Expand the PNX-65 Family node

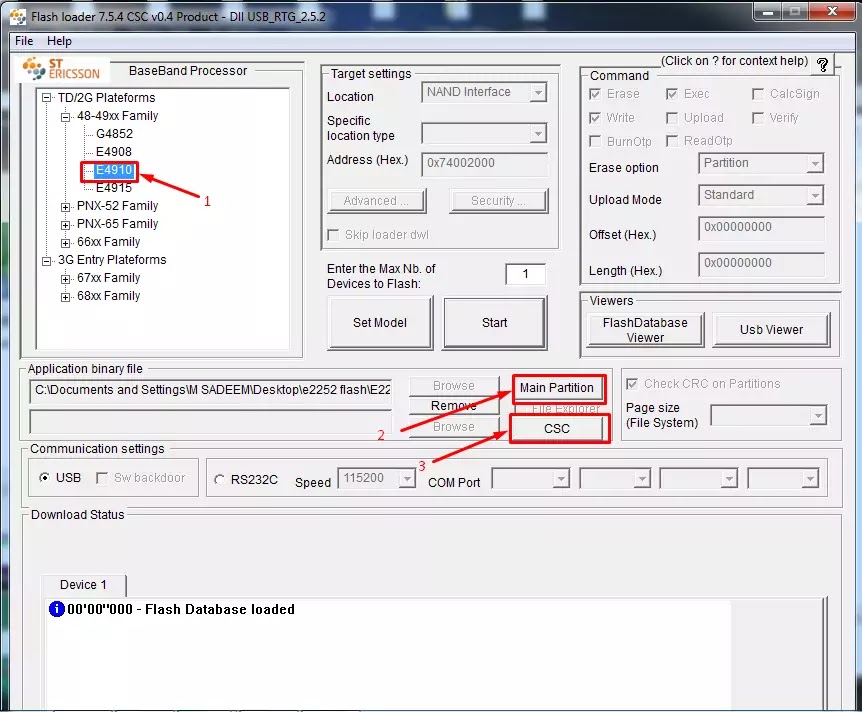click(65, 225)
